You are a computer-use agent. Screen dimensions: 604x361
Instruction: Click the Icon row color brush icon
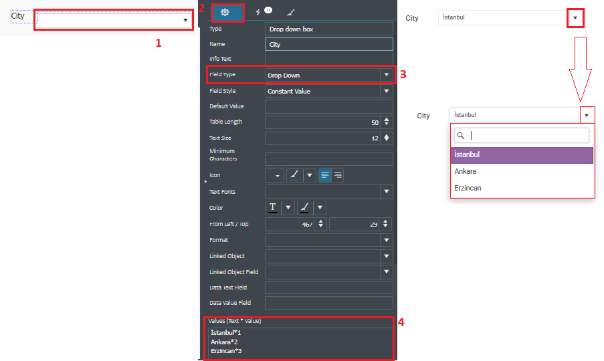click(294, 176)
